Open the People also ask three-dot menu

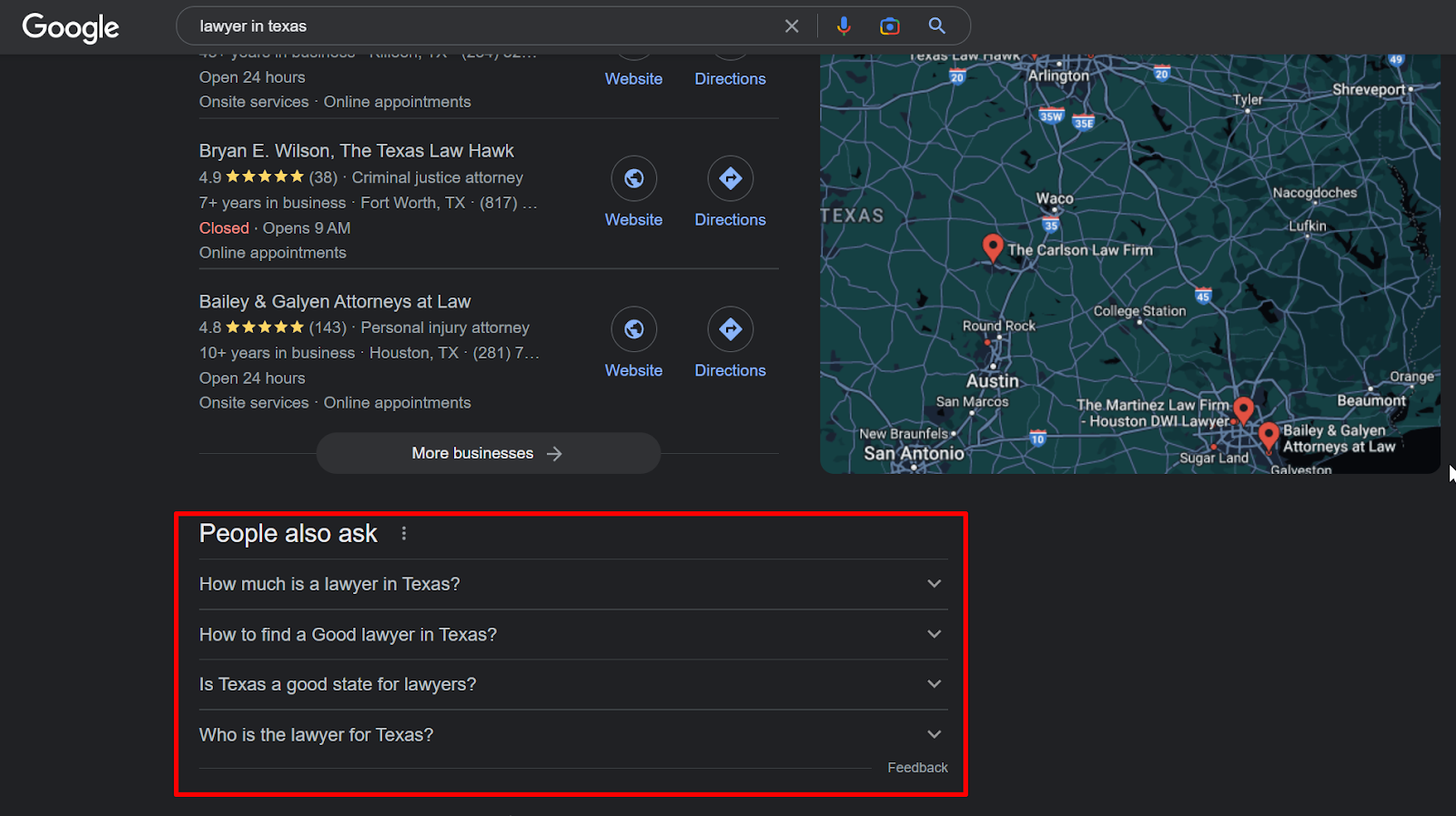404,534
